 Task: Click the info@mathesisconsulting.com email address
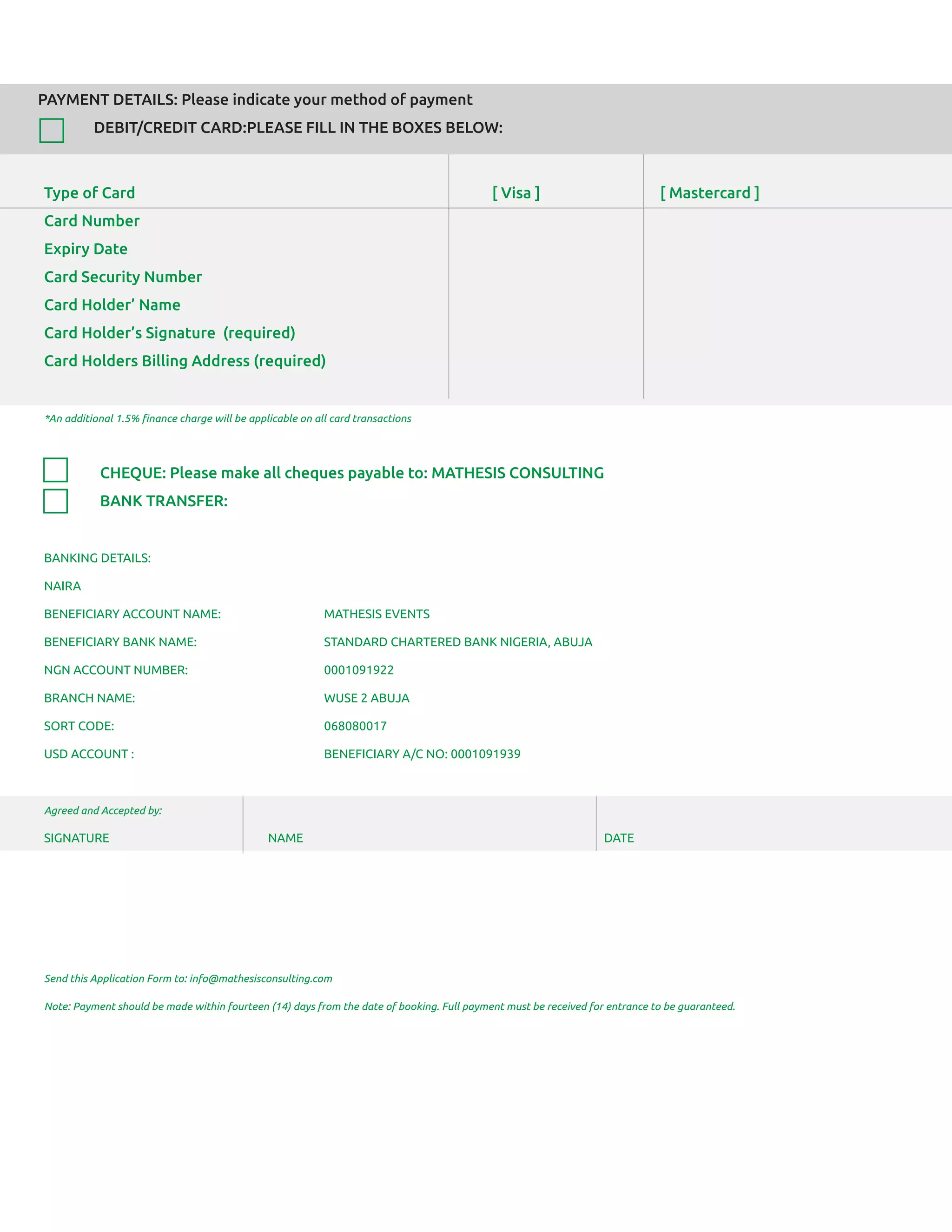click(x=261, y=979)
